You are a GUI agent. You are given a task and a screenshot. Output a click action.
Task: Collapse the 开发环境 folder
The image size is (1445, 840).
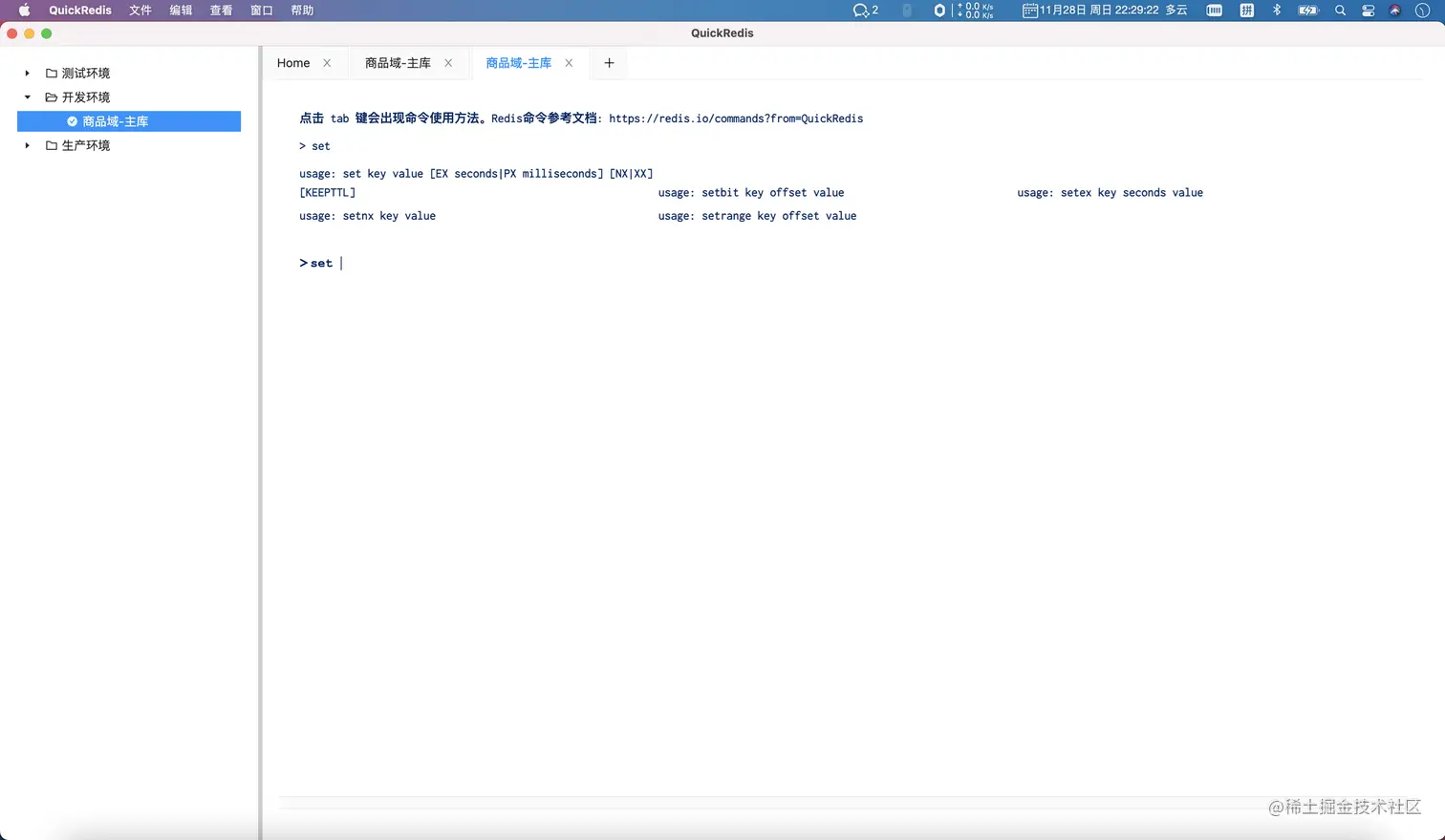click(x=27, y=97)
